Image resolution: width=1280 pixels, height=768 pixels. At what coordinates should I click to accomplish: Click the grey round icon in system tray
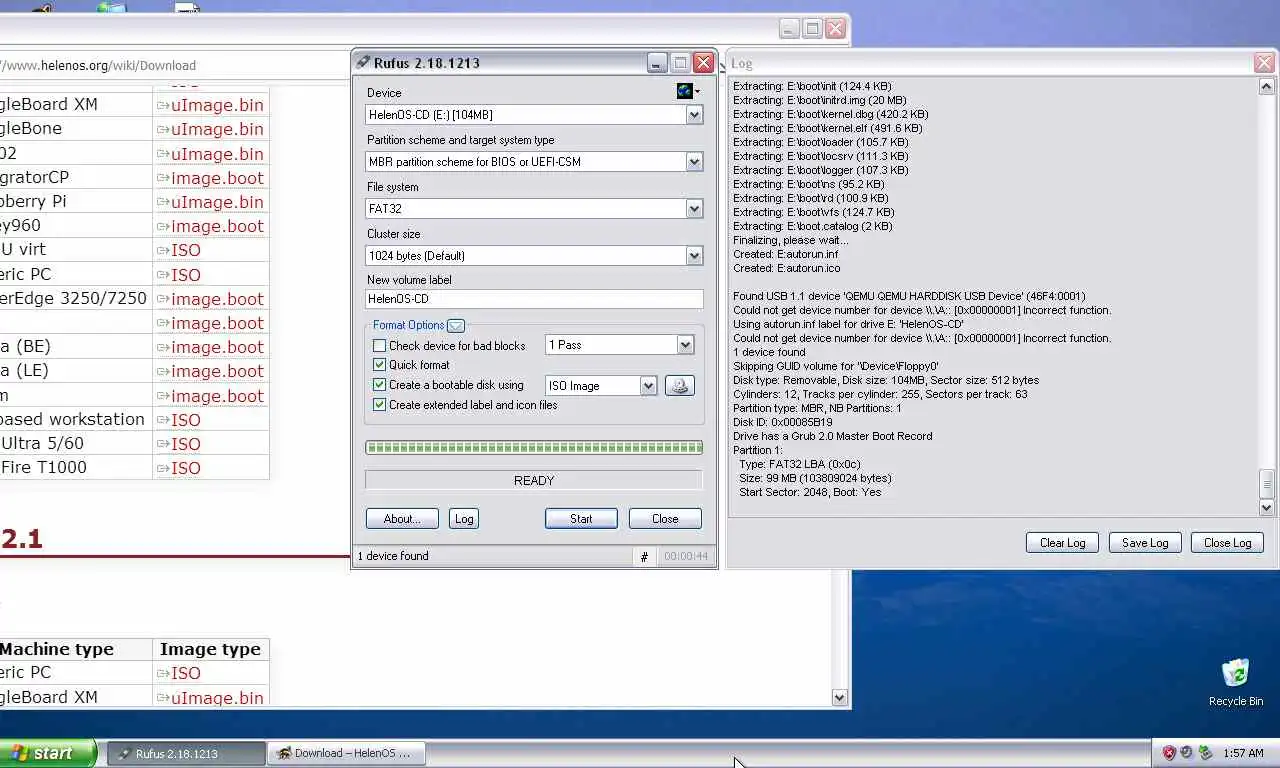pyautogui.click(x=1186, y=753)
